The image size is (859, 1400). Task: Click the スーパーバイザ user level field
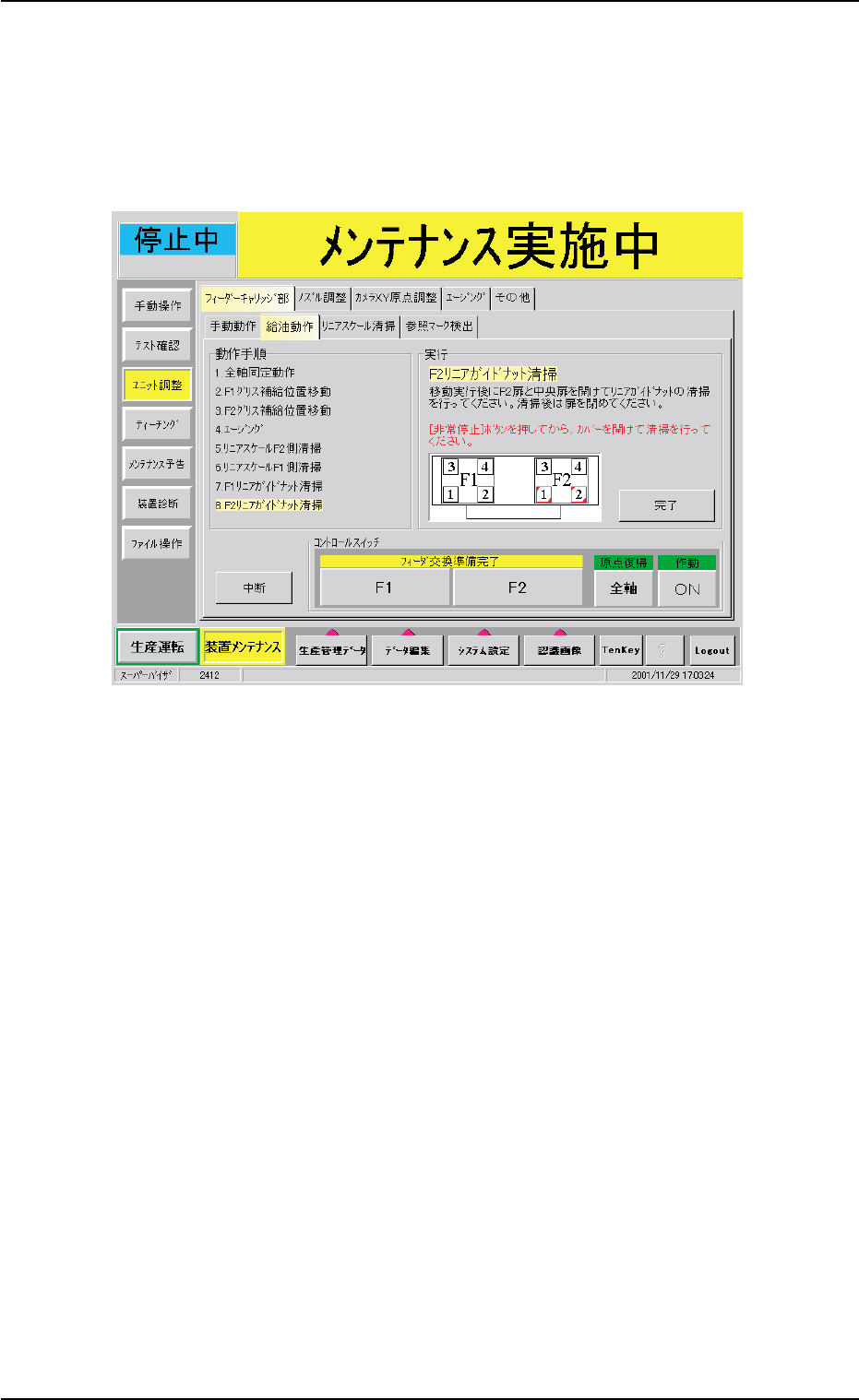tap(146, 675)
